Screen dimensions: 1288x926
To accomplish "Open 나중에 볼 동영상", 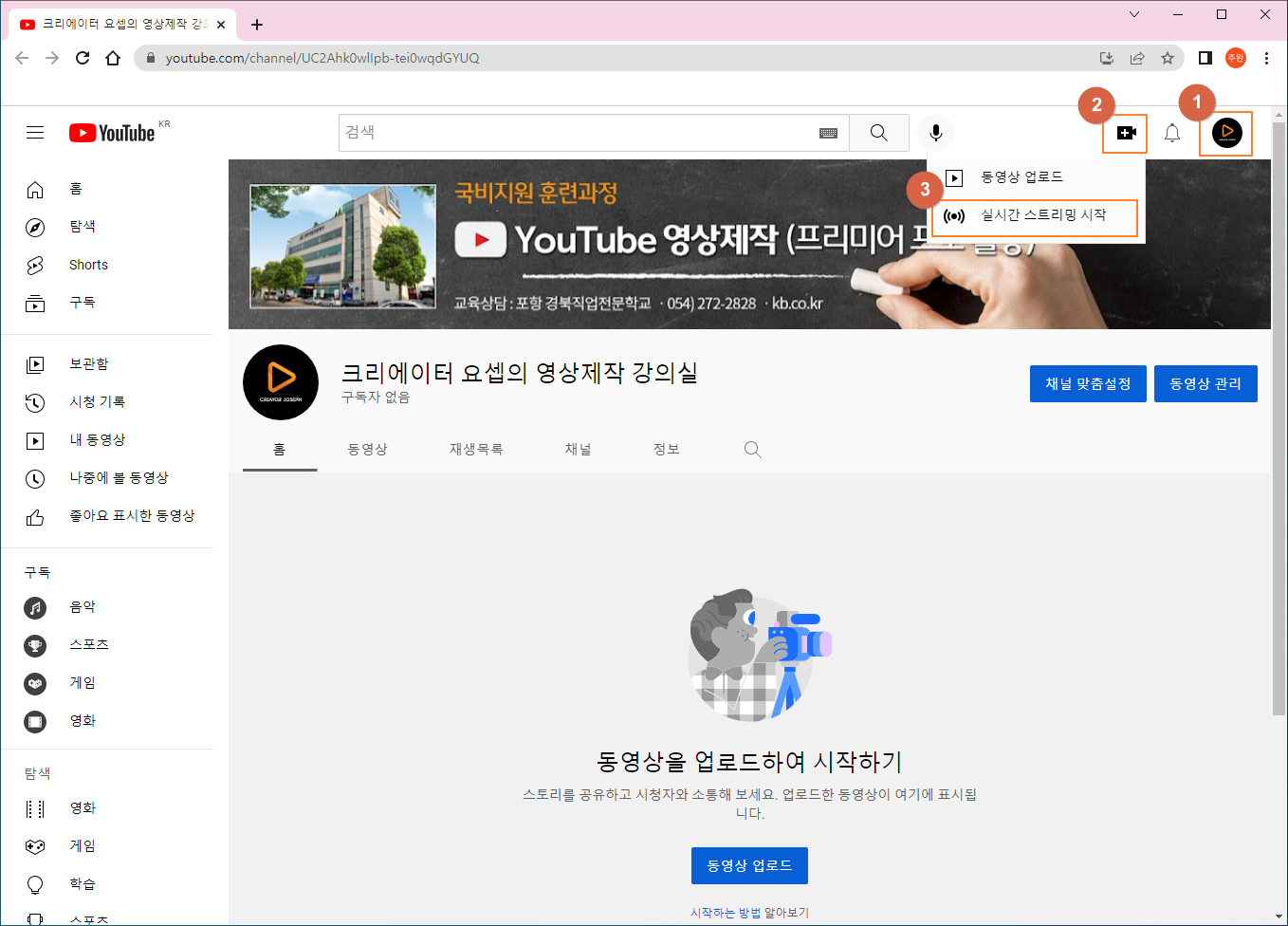I will (x=107, y=478).
